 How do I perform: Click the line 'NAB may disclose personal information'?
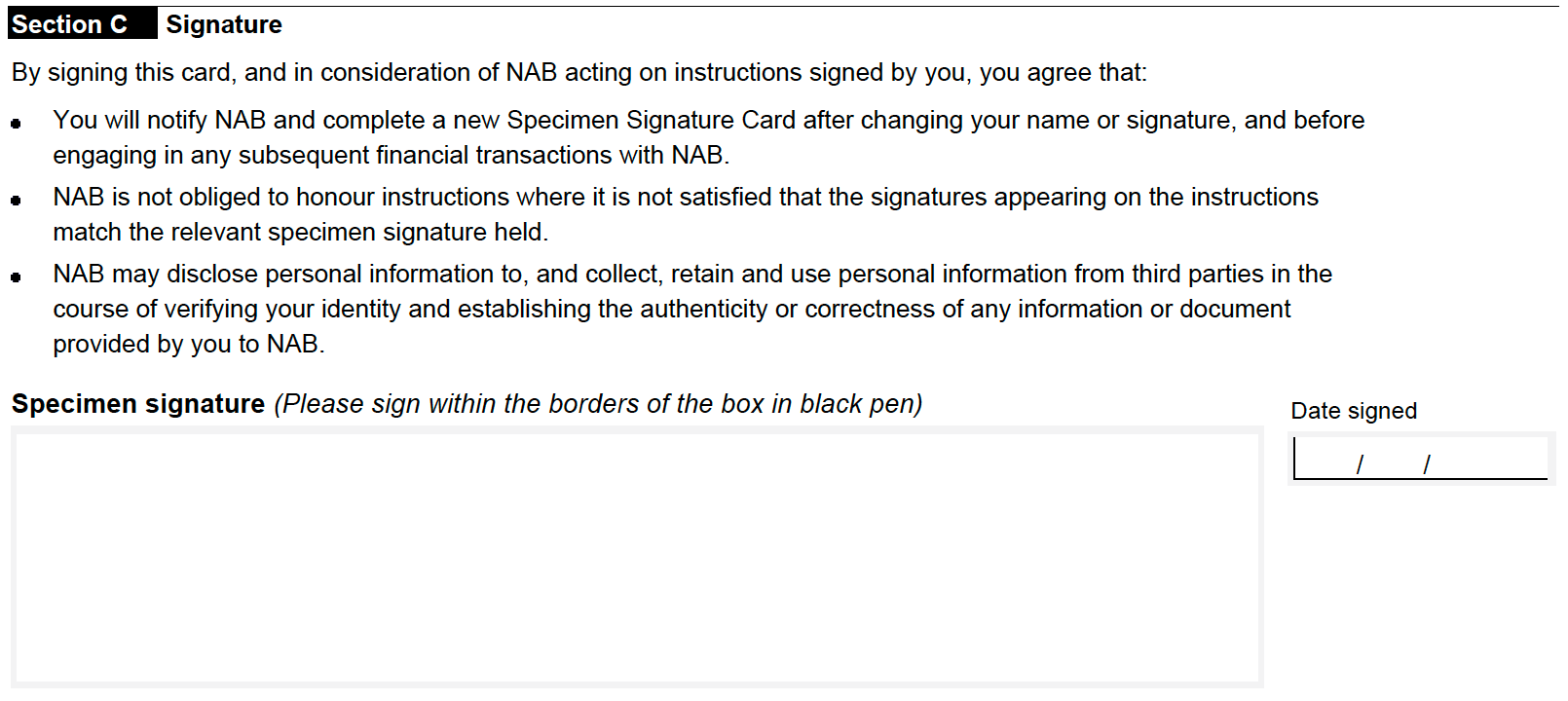(692, 274)
